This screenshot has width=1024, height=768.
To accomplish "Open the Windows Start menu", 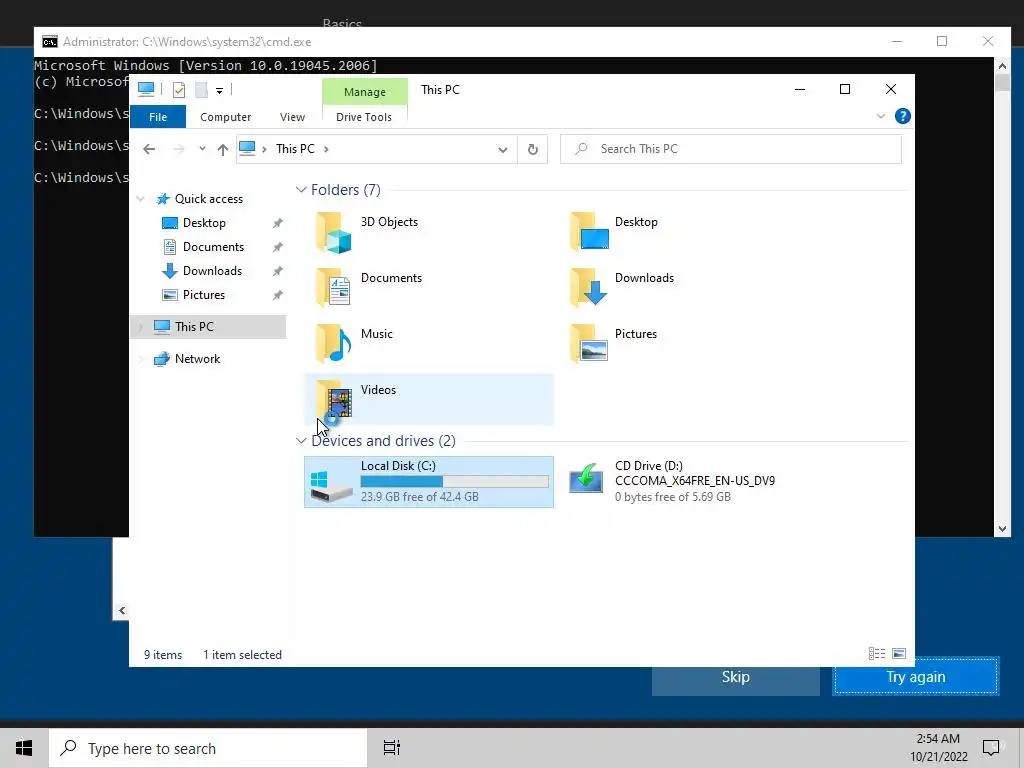I will tap(24, 748).
